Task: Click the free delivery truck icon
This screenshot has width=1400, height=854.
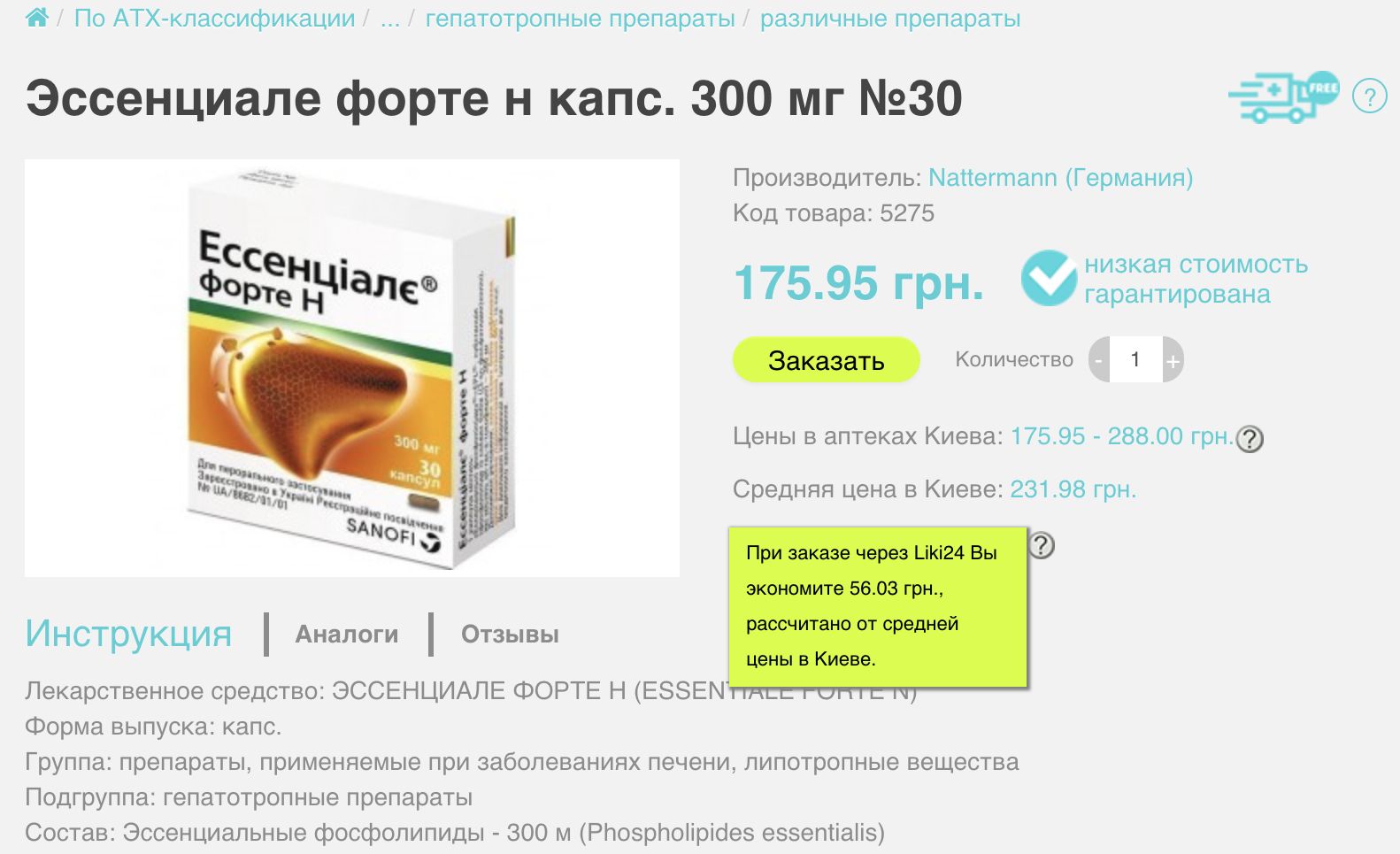Action: tap(1283, 96)
